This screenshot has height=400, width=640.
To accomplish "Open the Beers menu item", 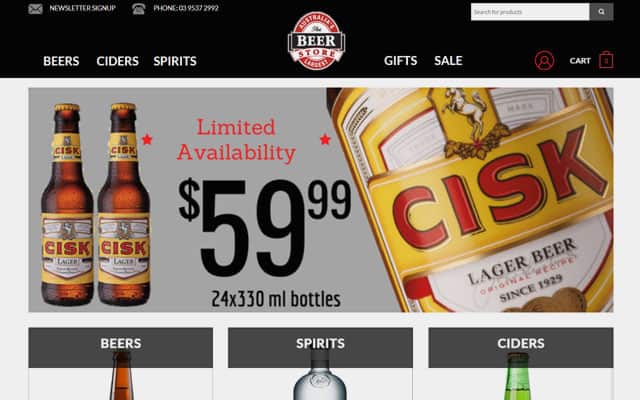I will click(x=61, y=61).
